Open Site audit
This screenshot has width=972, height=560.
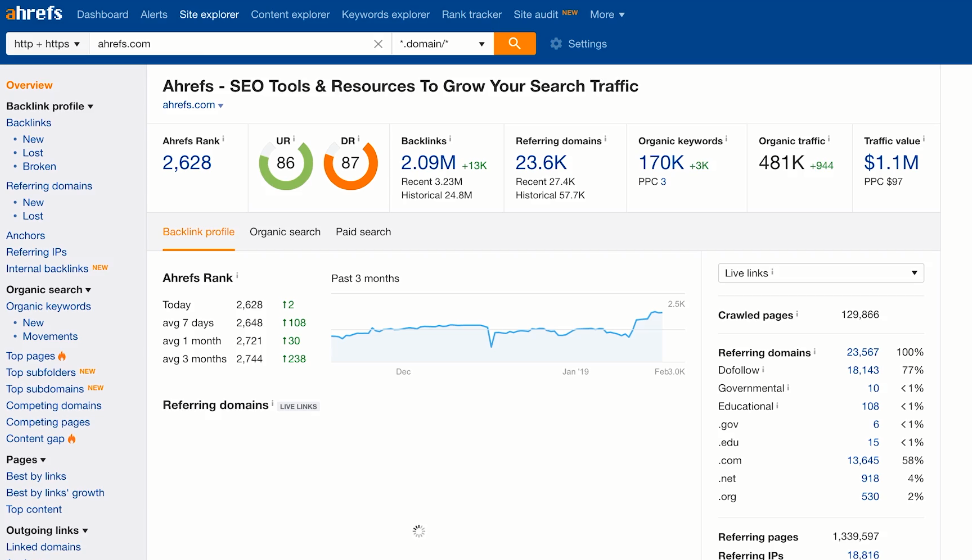click(536, 14)
